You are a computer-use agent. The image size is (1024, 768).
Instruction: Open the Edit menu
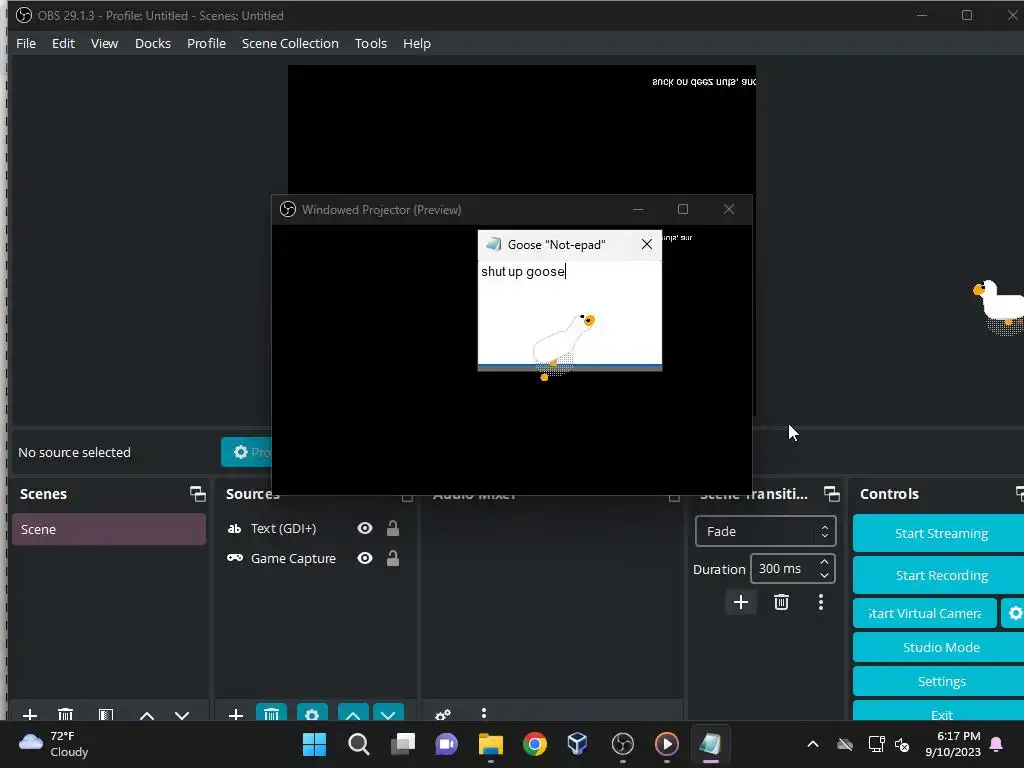tap(63, 43)
